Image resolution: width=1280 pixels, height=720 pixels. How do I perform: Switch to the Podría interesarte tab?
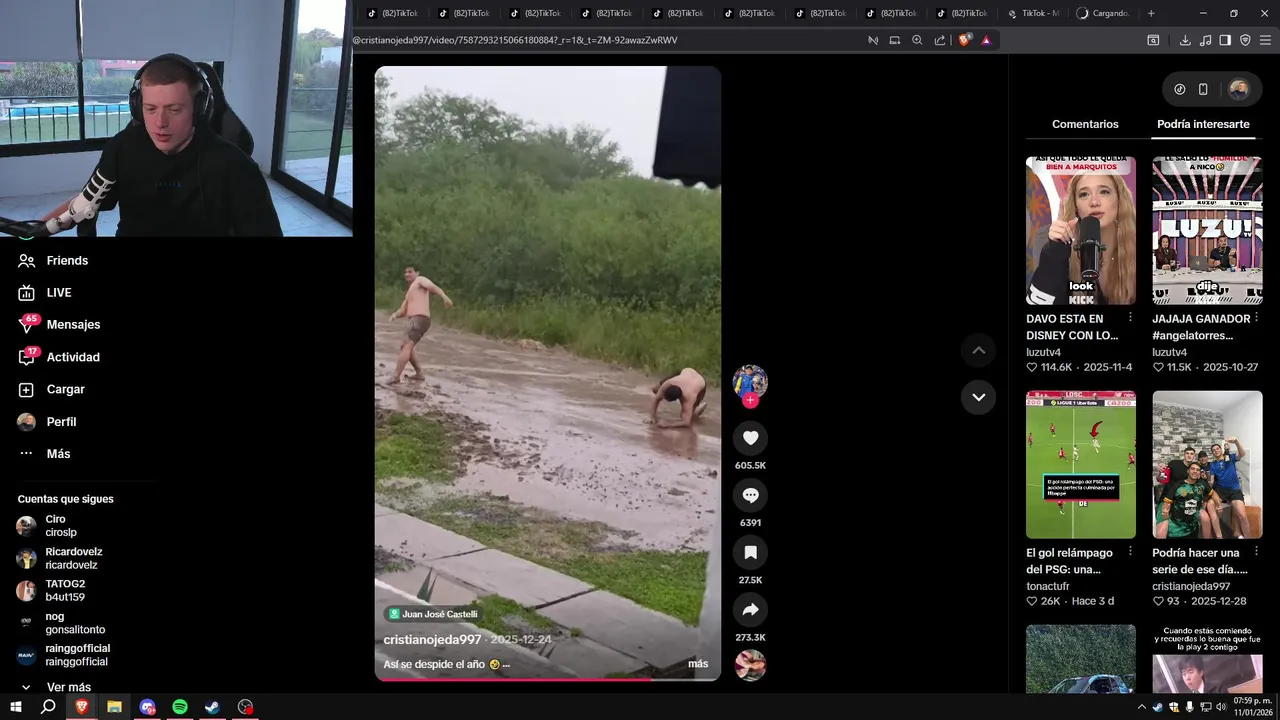(1203, 124)
